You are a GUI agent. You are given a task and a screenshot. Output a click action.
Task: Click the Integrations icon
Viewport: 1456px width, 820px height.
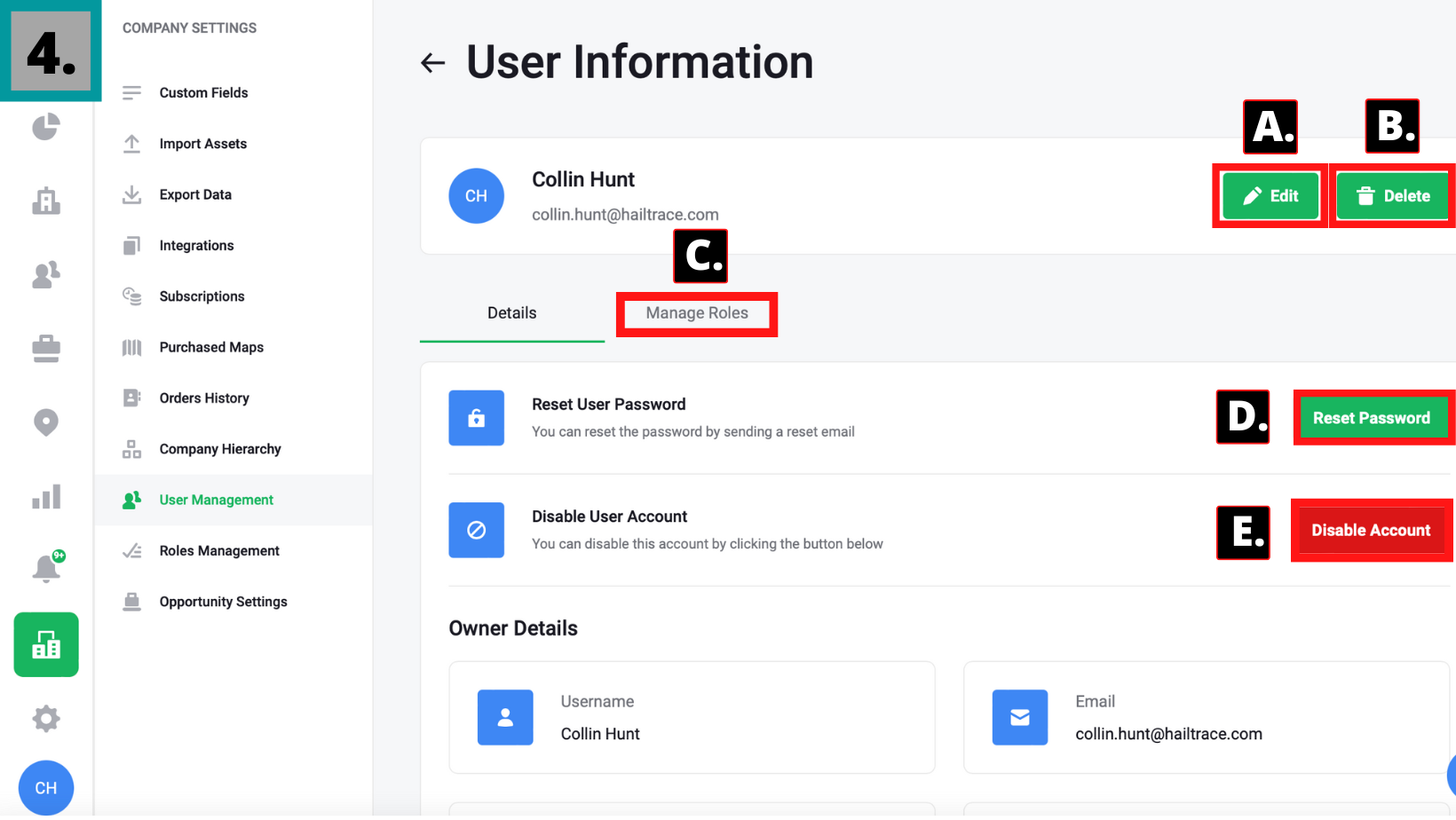coord(131,246)
